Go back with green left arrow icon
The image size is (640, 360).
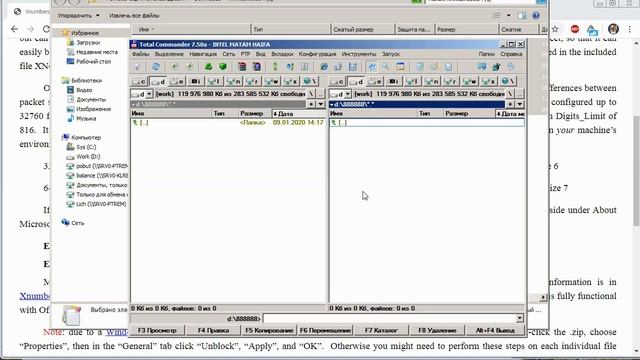tap(175, 67)
